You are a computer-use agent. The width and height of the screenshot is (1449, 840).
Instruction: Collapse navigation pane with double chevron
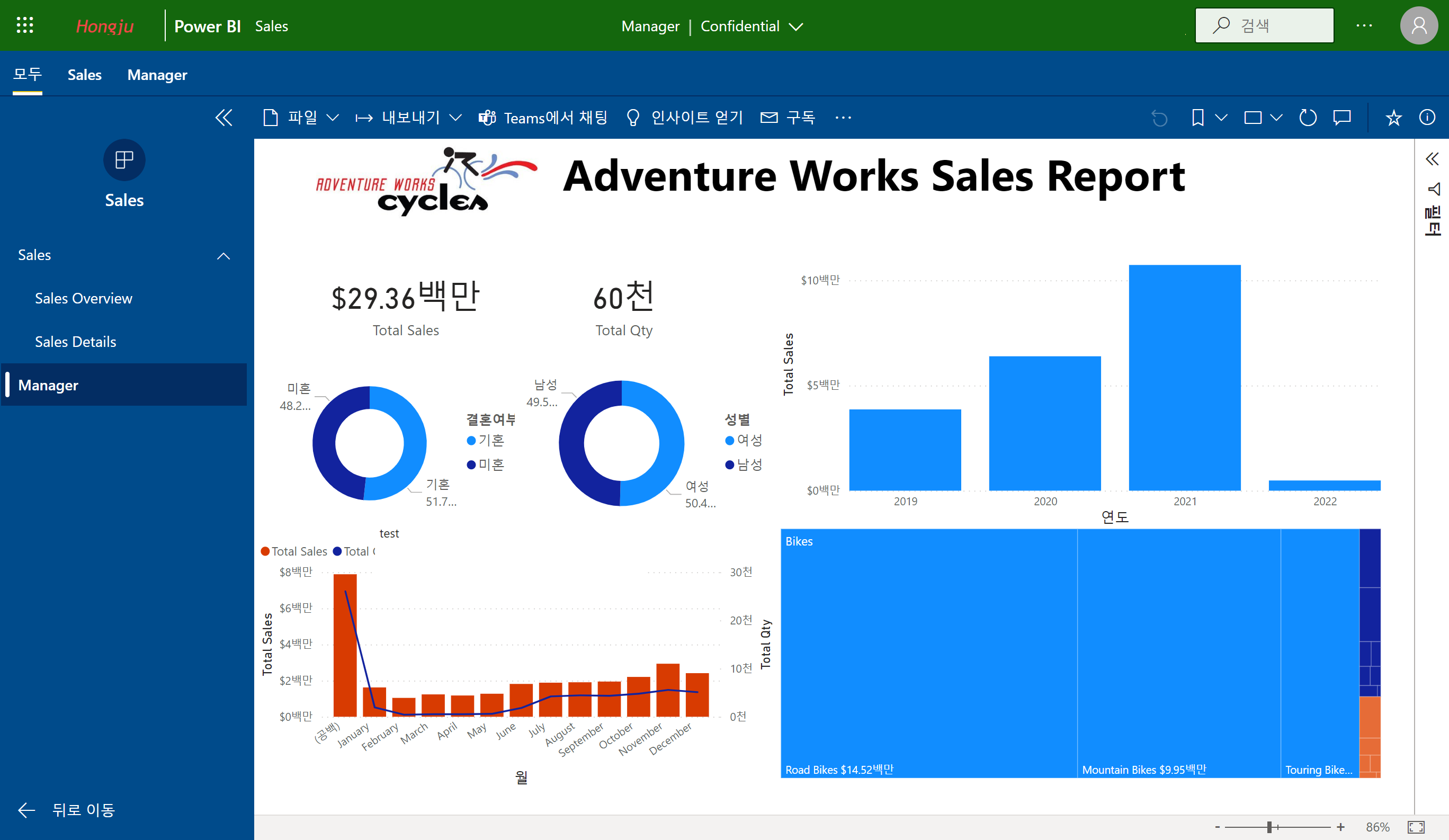point(223,118)
